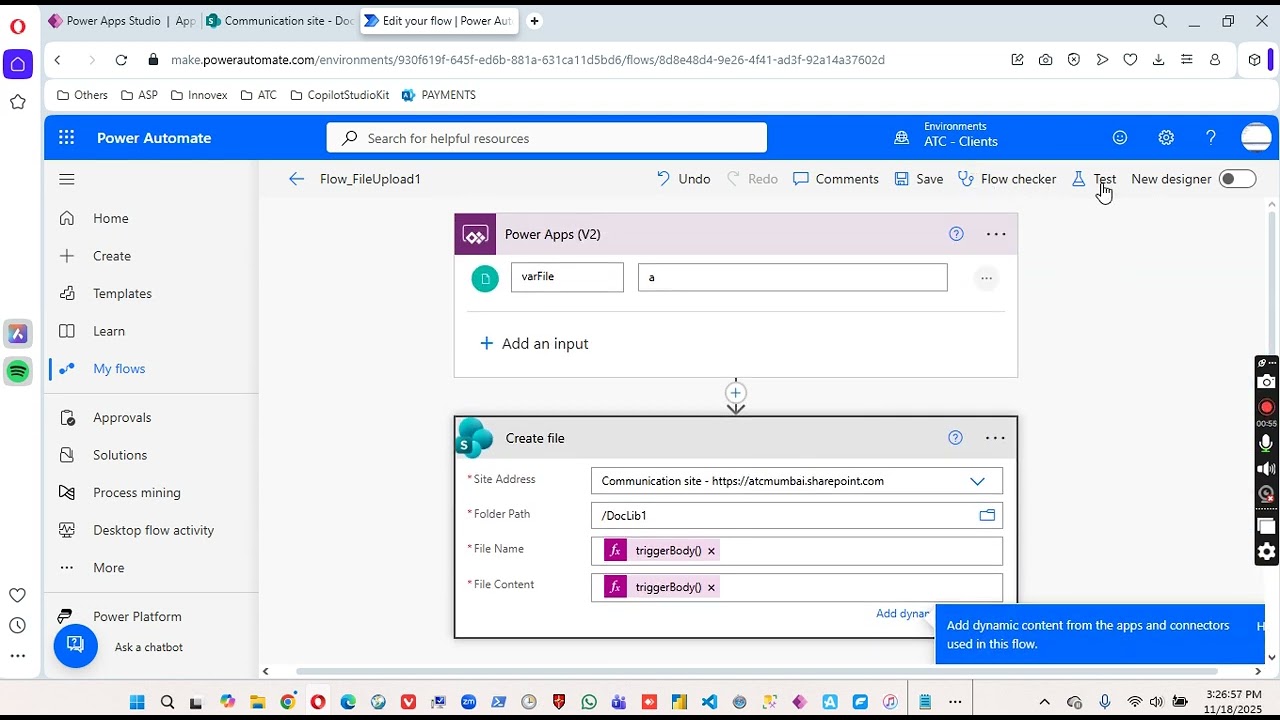1280x720 pixels.
Task: Open the user account avatar
Action: point(1256,138)
